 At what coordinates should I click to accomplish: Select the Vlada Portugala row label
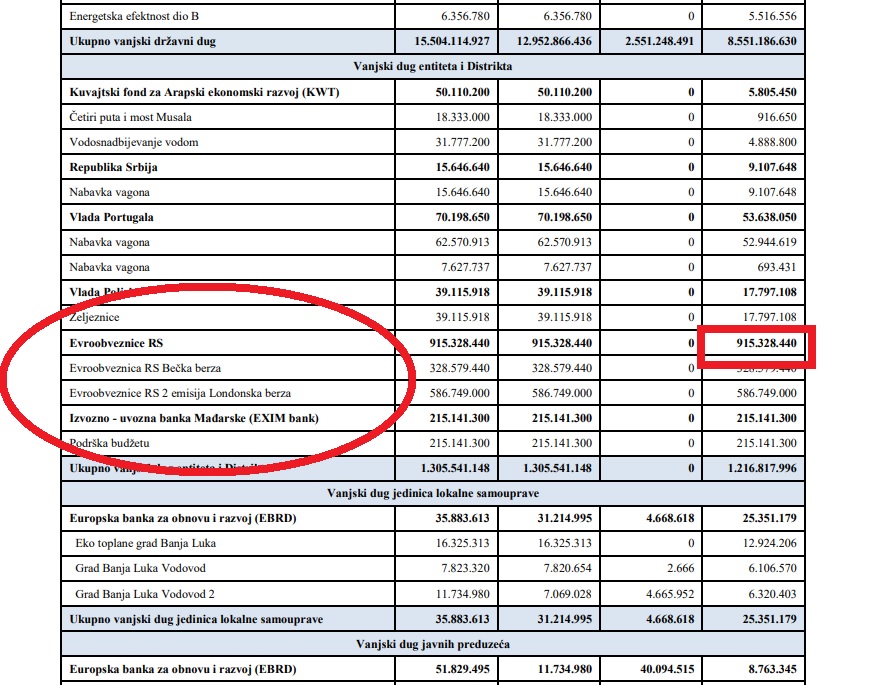[111, 217]
